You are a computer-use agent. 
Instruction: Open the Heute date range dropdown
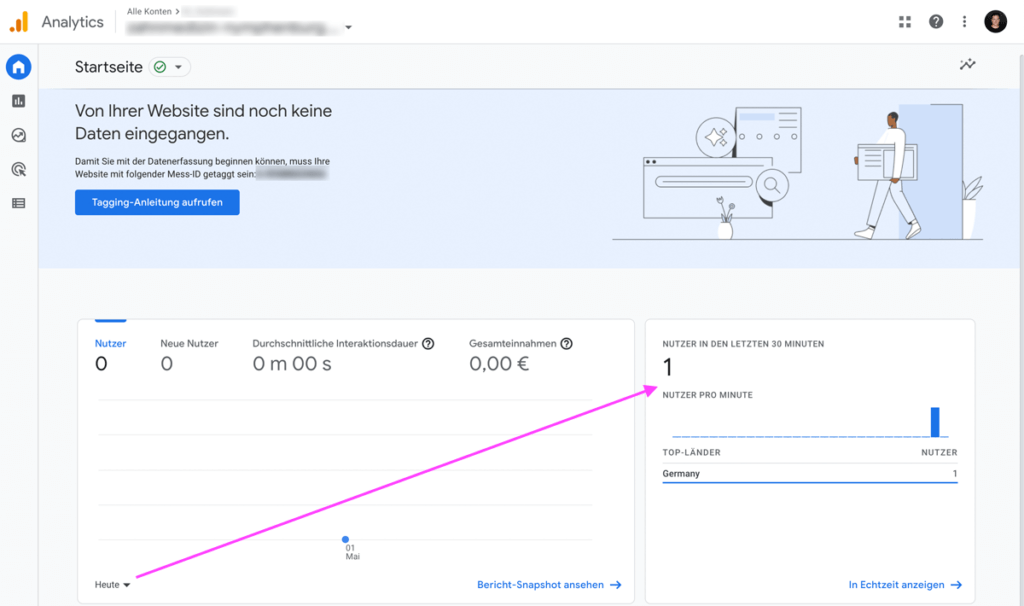point(113,585)
